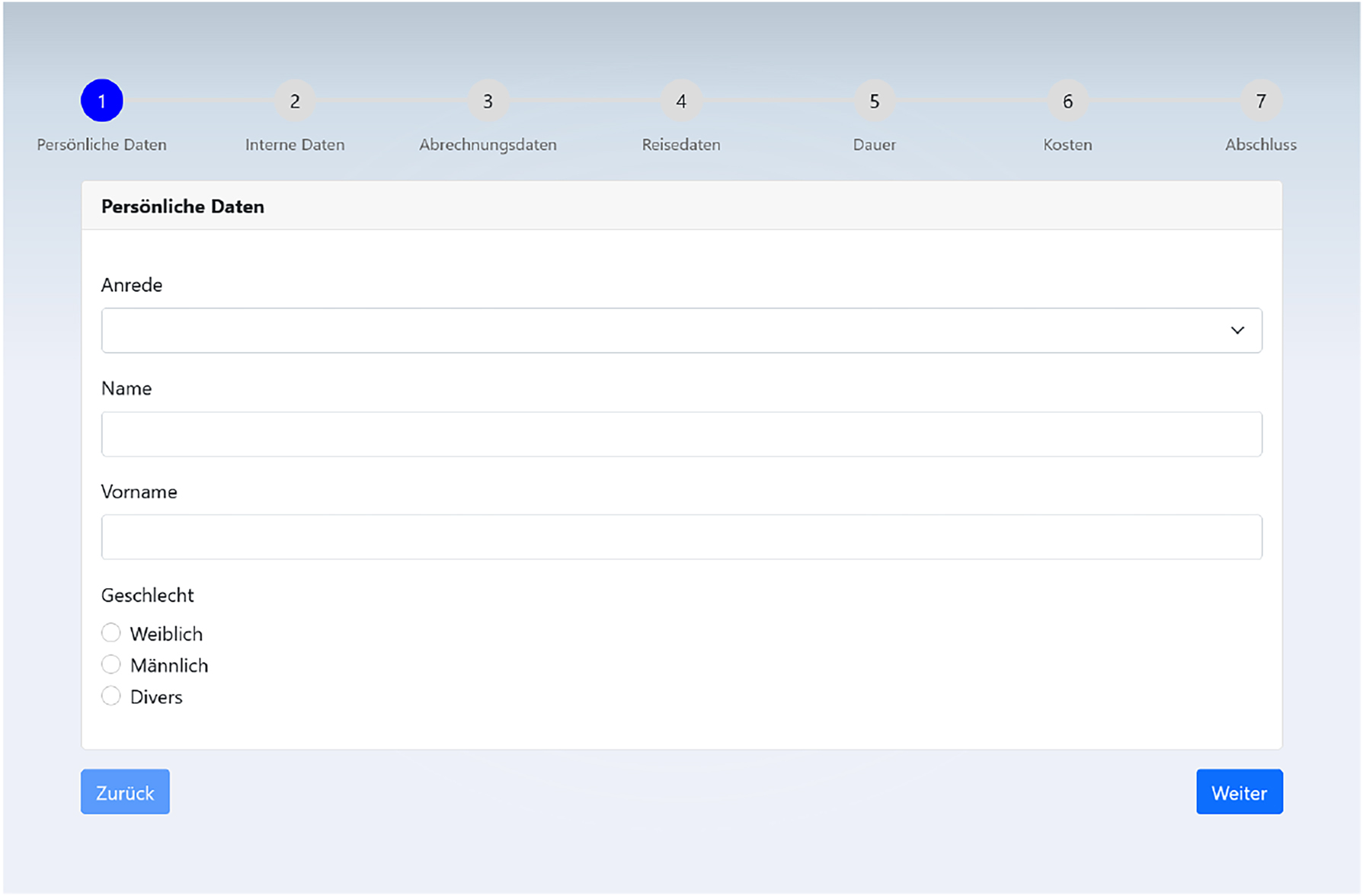
Task: Click the chevron icon in the Anrede field
Action: point(1238,330)
